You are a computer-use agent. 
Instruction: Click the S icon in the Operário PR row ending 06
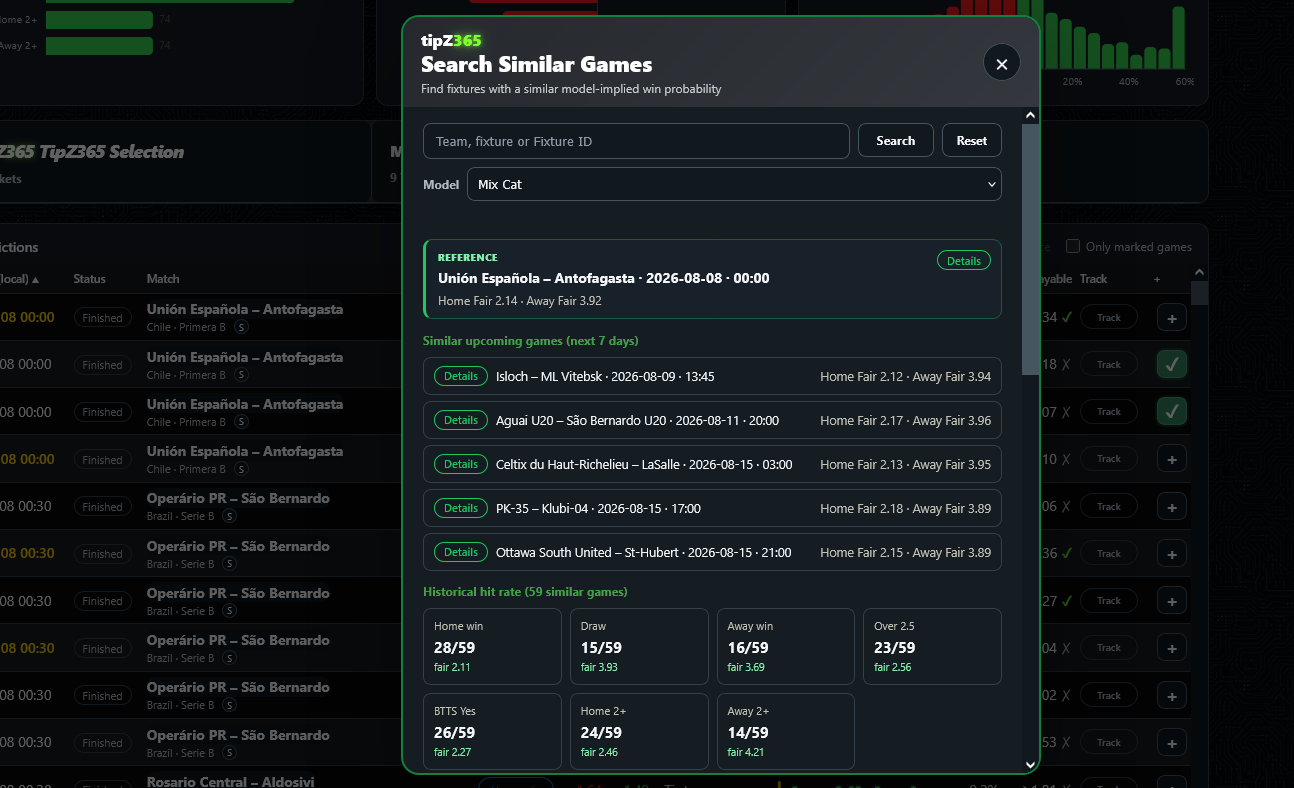click(x=229, y=516)
